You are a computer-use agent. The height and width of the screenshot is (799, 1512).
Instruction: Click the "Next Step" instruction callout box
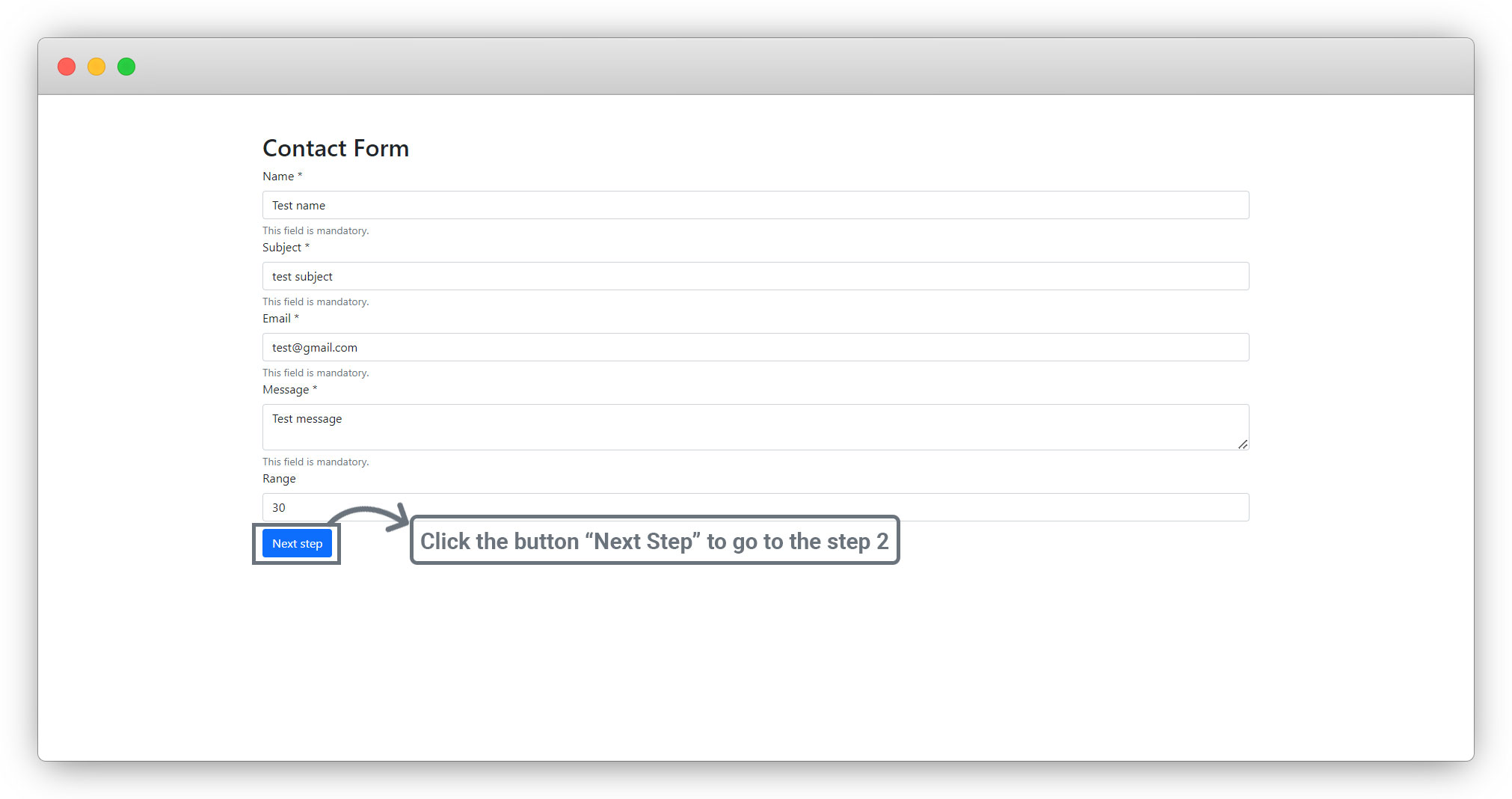tap(654, 541)
